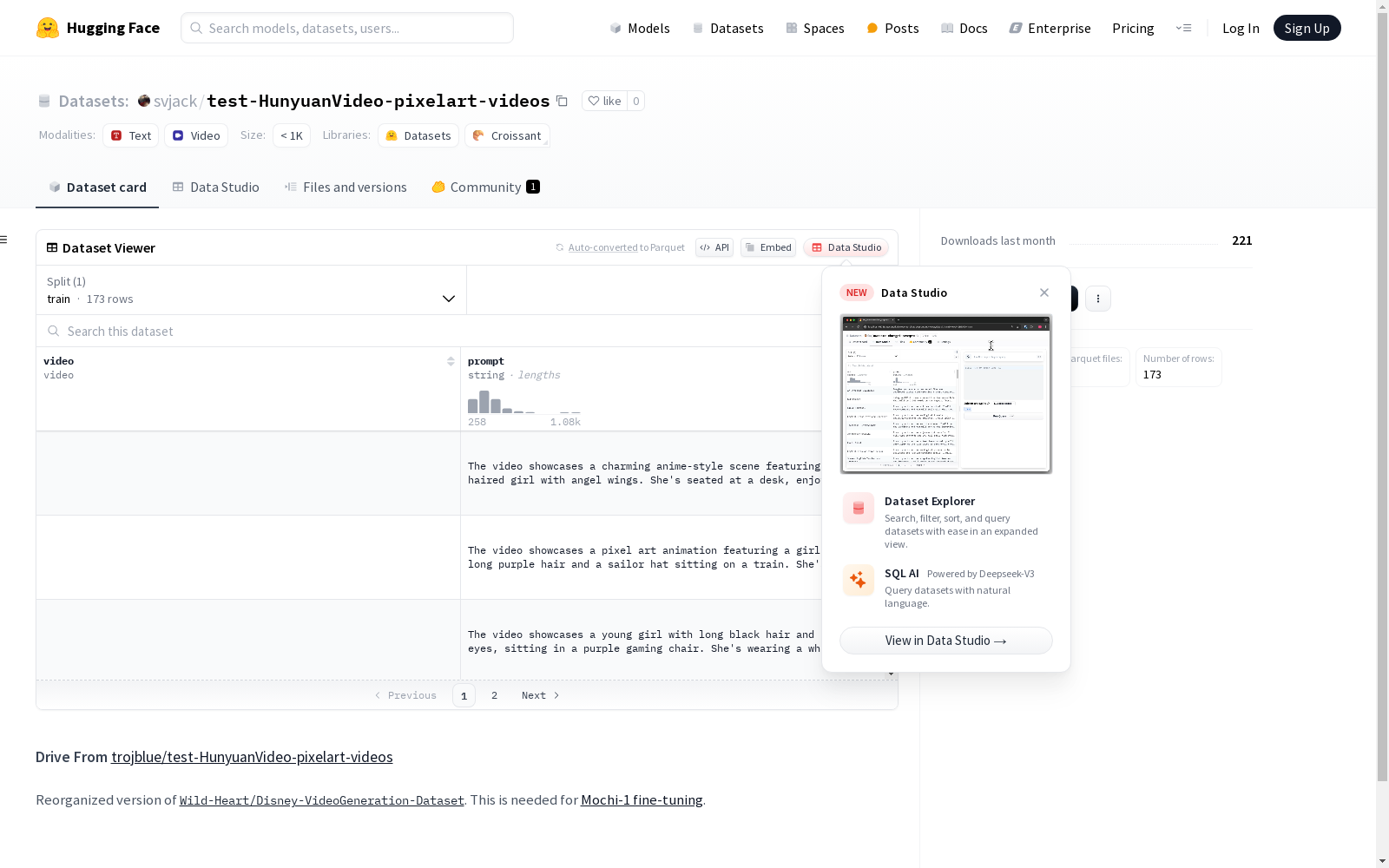Open the extra navigation menu icon beside Pricing
This screenshot has height=868, width=1389.
1183,28
